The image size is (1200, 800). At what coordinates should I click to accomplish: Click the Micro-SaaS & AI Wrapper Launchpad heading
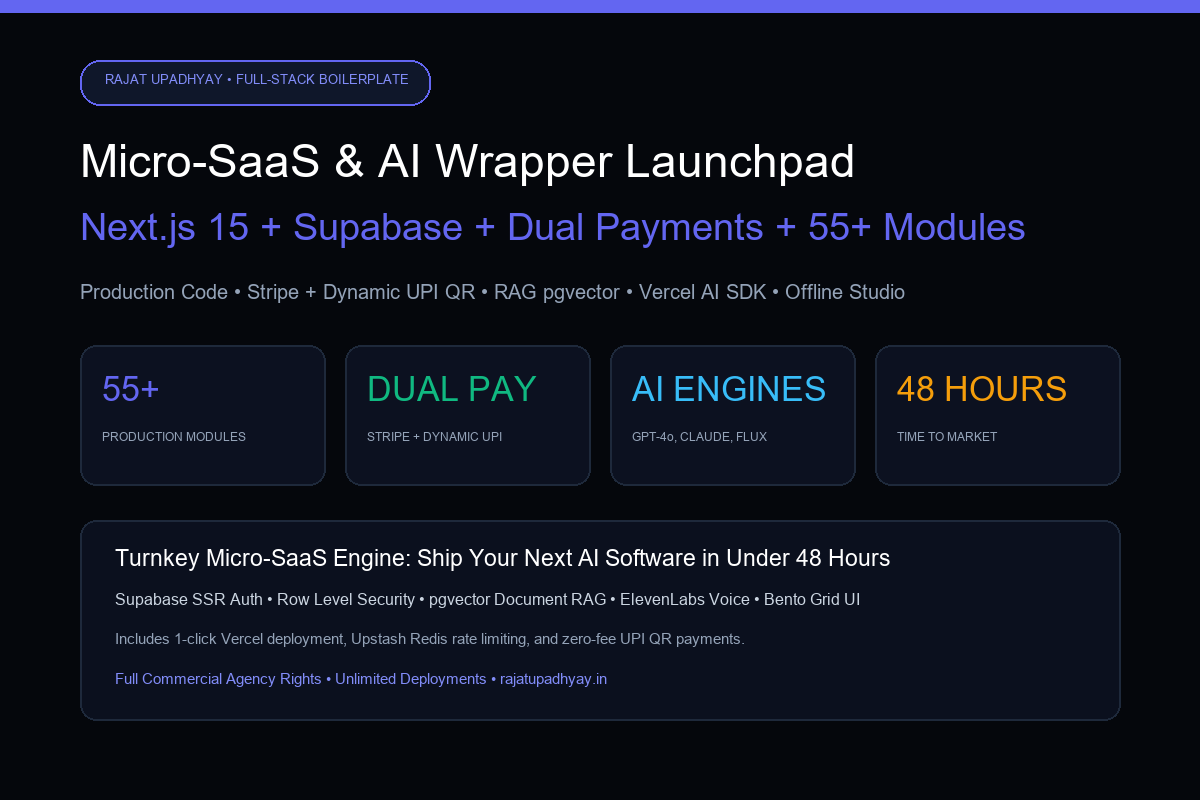(x=467, y=162)
